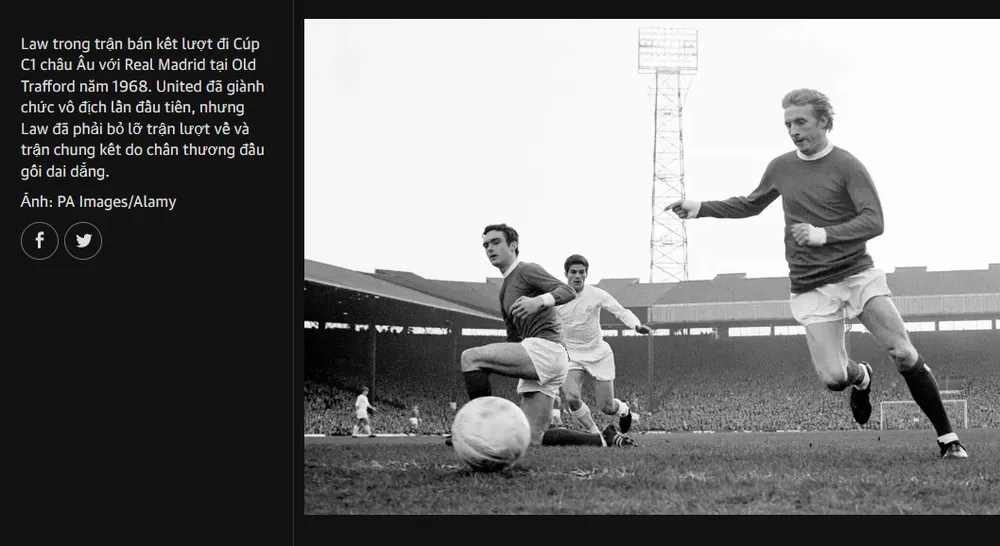Click the floodlight tower in the photo
This screenshot has width=1000, height=546.
(x=668, y=153)
